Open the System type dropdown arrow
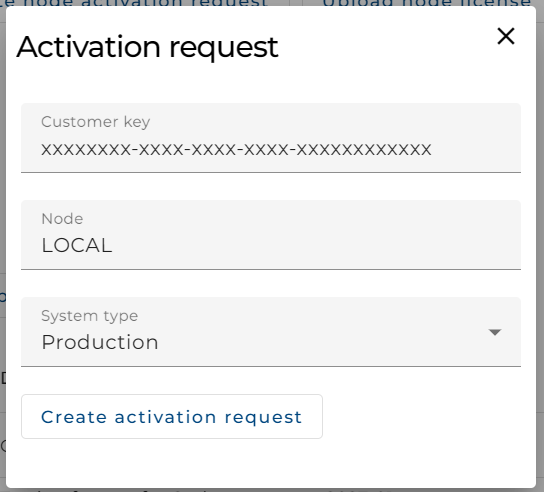The image size is (544, 492). [x=494, y=332]
